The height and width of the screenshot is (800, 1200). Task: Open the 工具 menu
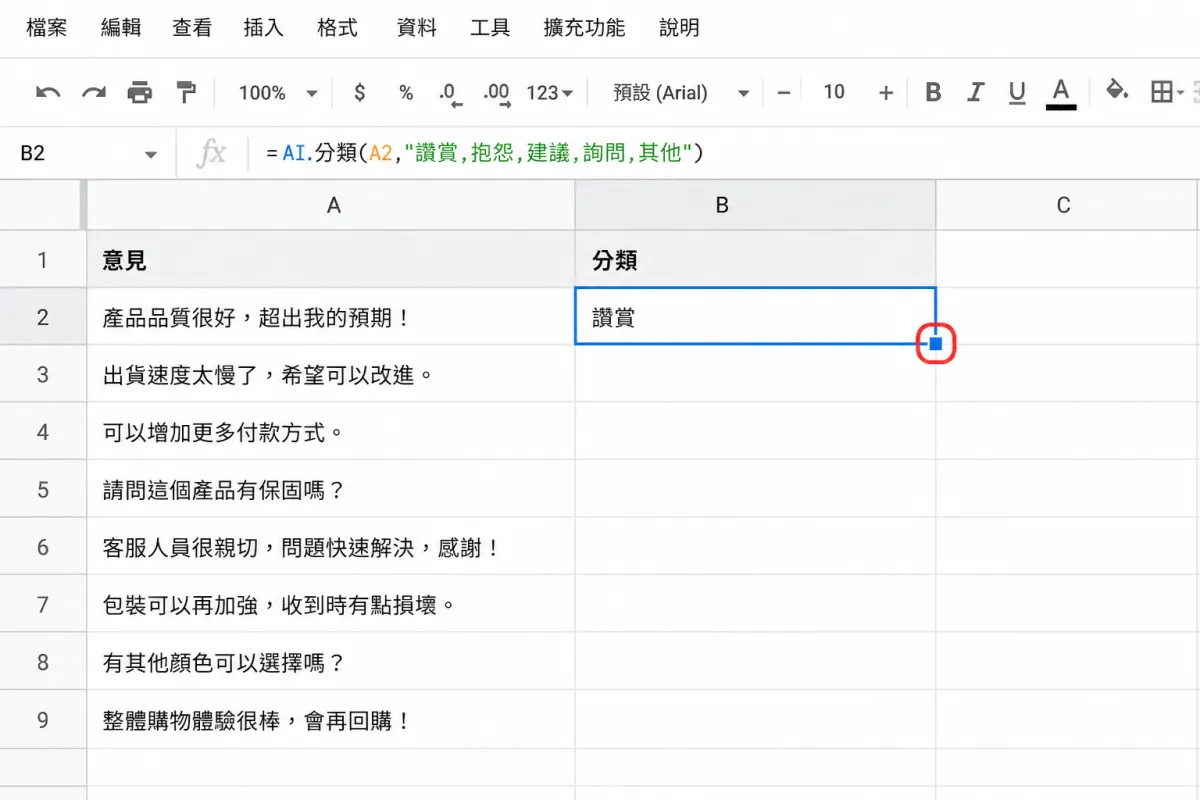point(491,28)
